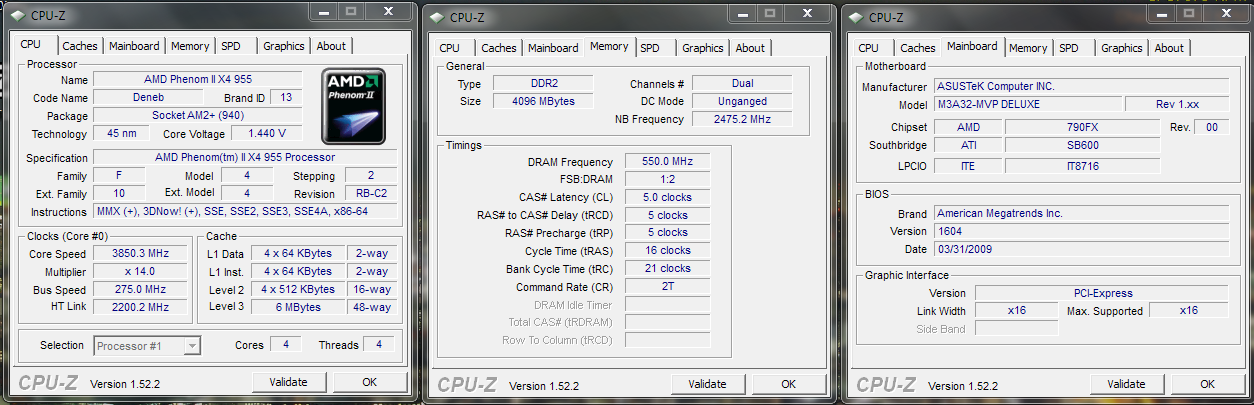Image resolution: width=1254 pixels, height=405 pixels.
Task: Click the processor name AMD Phenom II X4 955
Action: 198,80
